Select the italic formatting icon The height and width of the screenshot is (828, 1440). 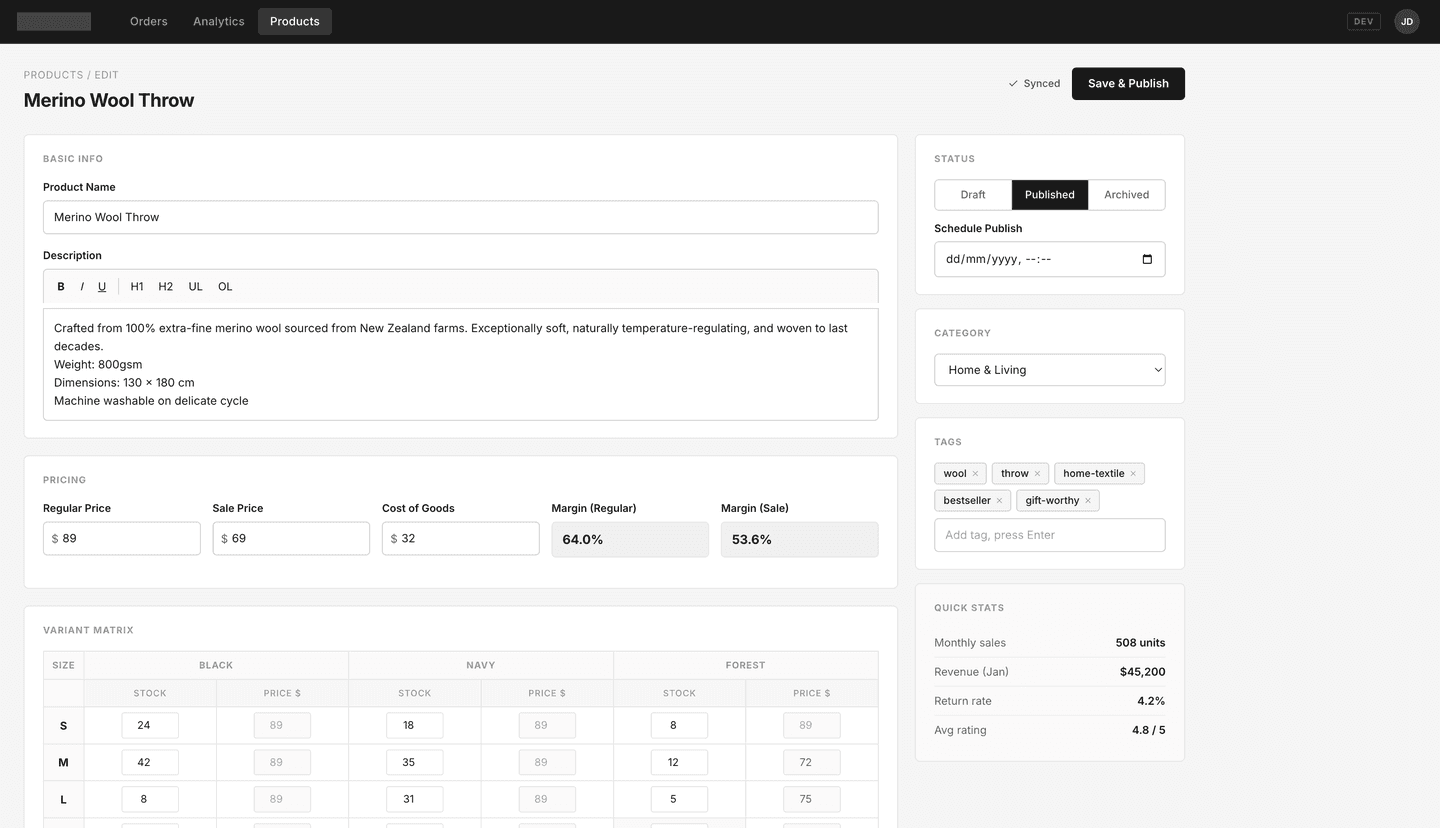pyautogui.click(x=80, y=286)
